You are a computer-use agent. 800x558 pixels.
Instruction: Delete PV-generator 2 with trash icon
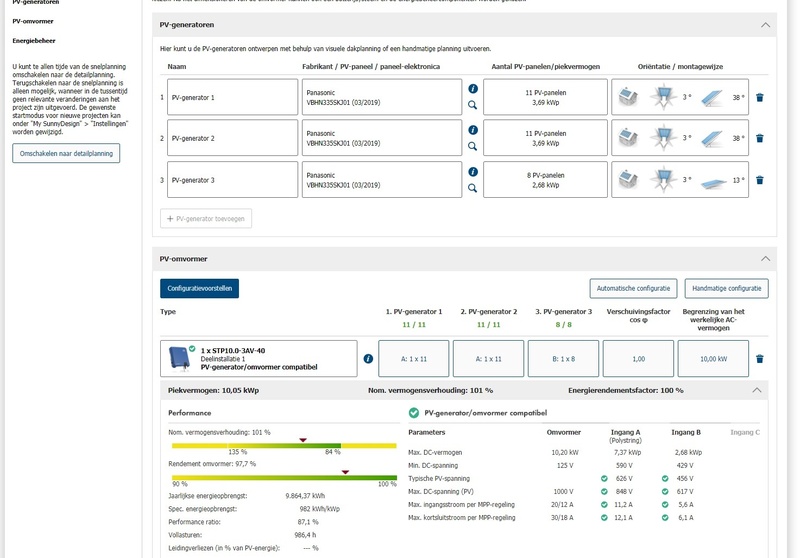760,138
